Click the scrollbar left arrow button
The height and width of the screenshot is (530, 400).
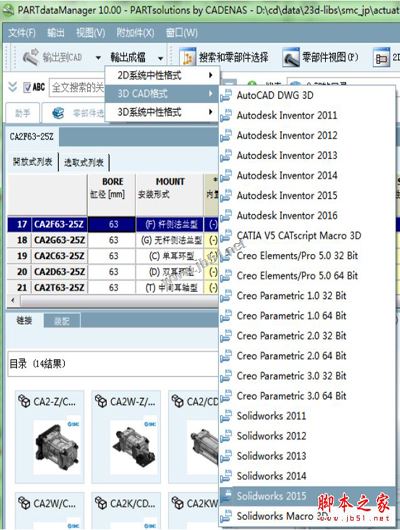pyautogui.click(x=13, y=300)
